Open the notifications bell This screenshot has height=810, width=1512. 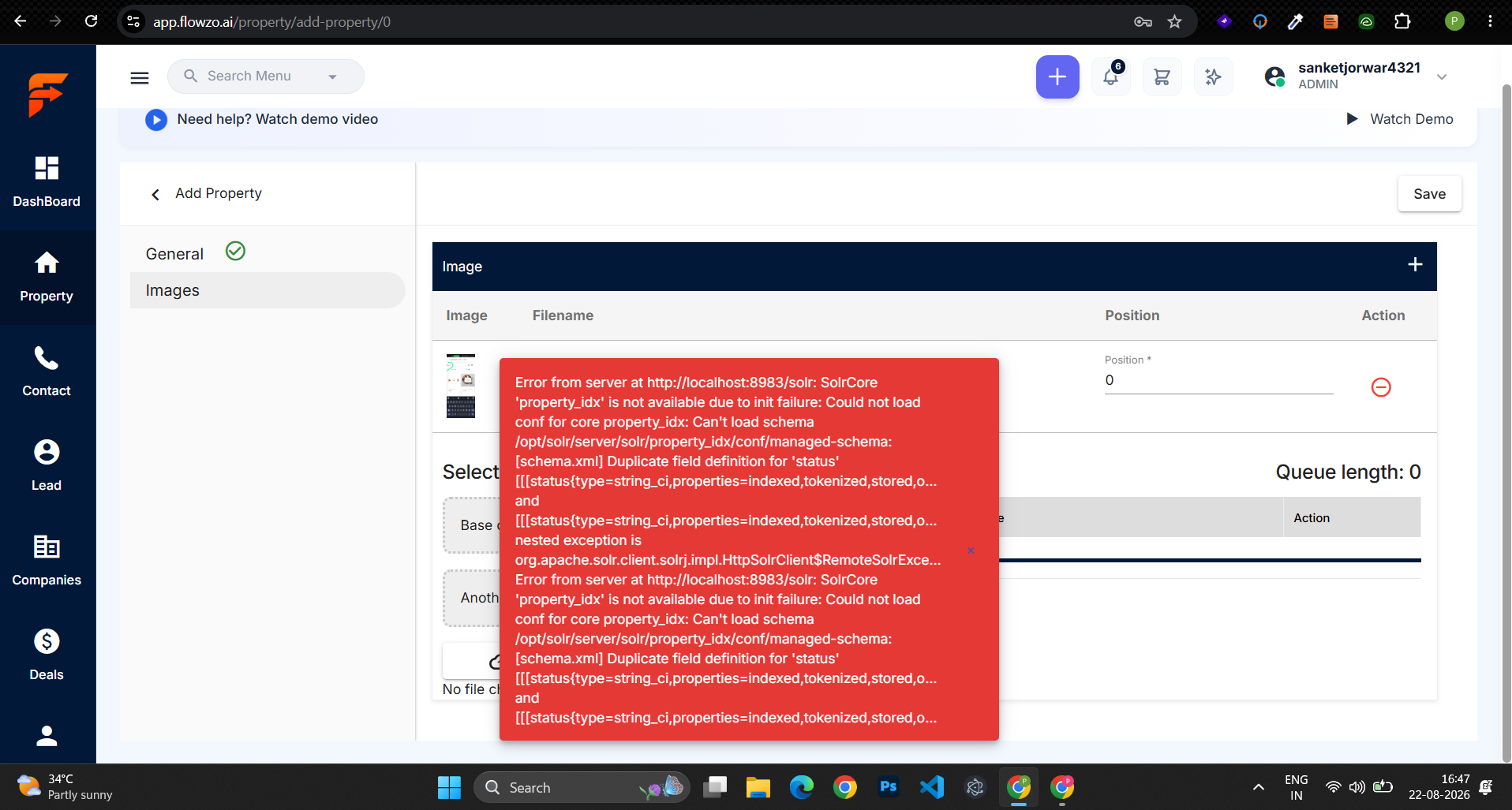(x=1111, y=77)
